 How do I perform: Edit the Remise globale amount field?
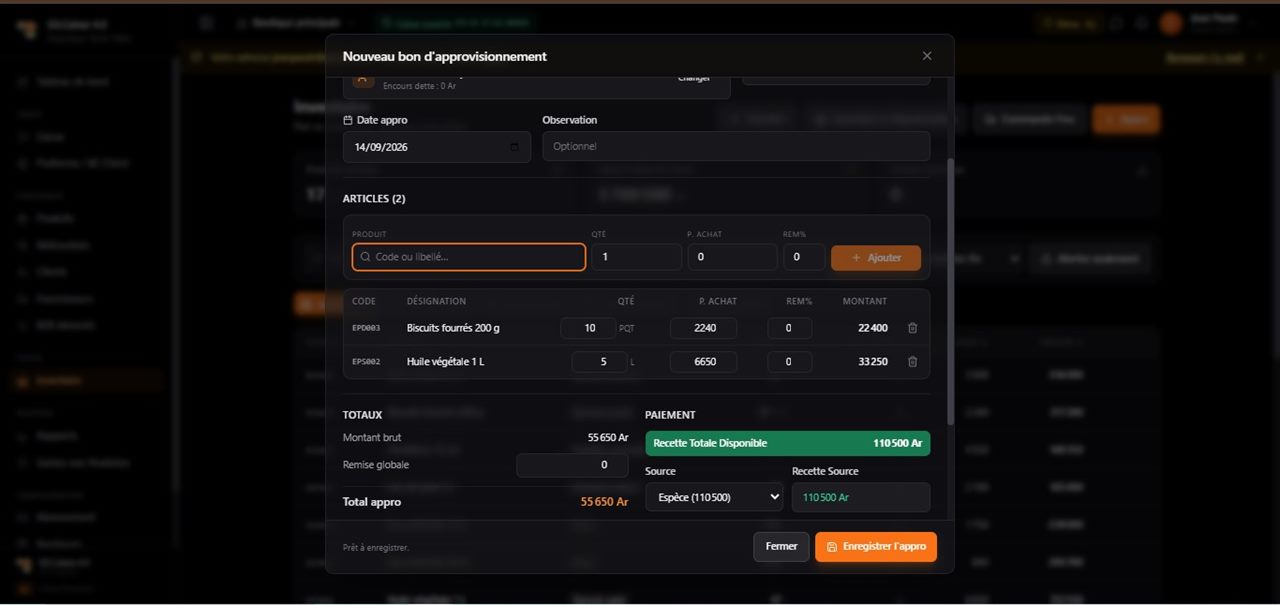572,465
